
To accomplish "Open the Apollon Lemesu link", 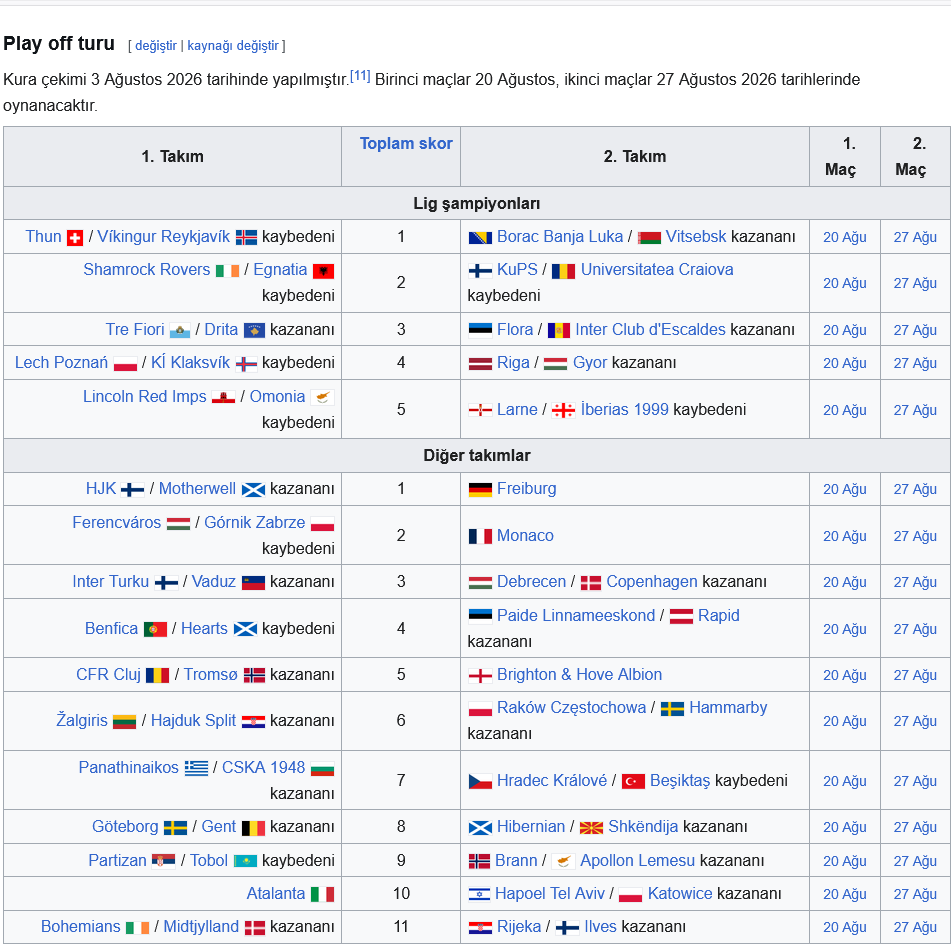I will [637, 860].
